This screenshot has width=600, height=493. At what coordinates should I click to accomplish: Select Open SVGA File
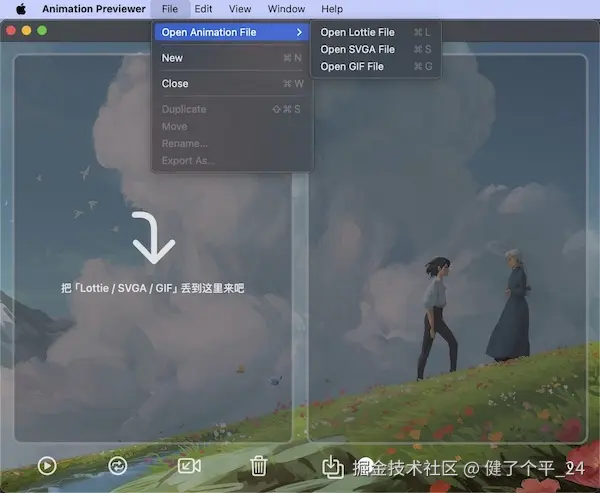coord(375,49)
